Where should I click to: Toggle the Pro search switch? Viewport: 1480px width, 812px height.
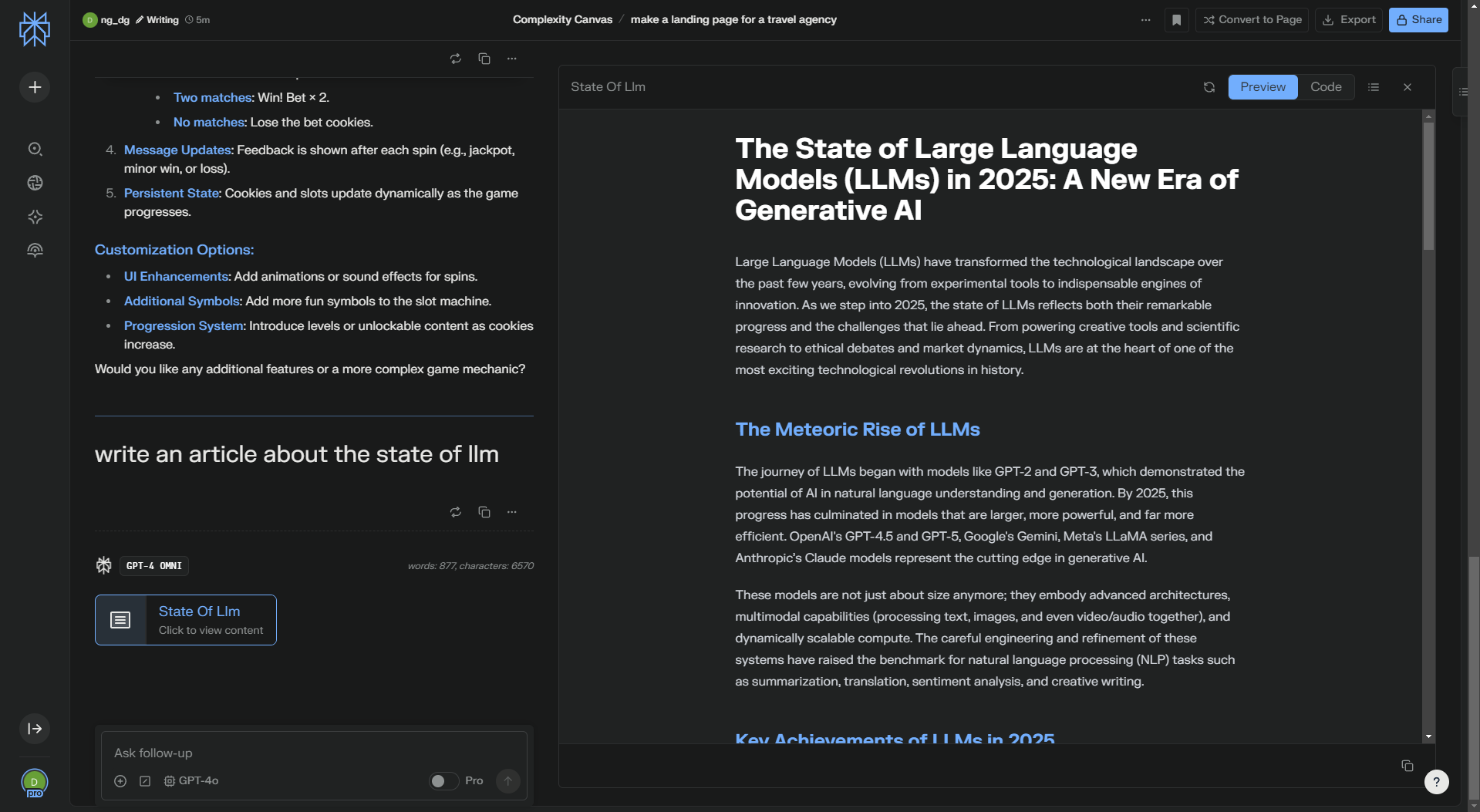(443, 781)
